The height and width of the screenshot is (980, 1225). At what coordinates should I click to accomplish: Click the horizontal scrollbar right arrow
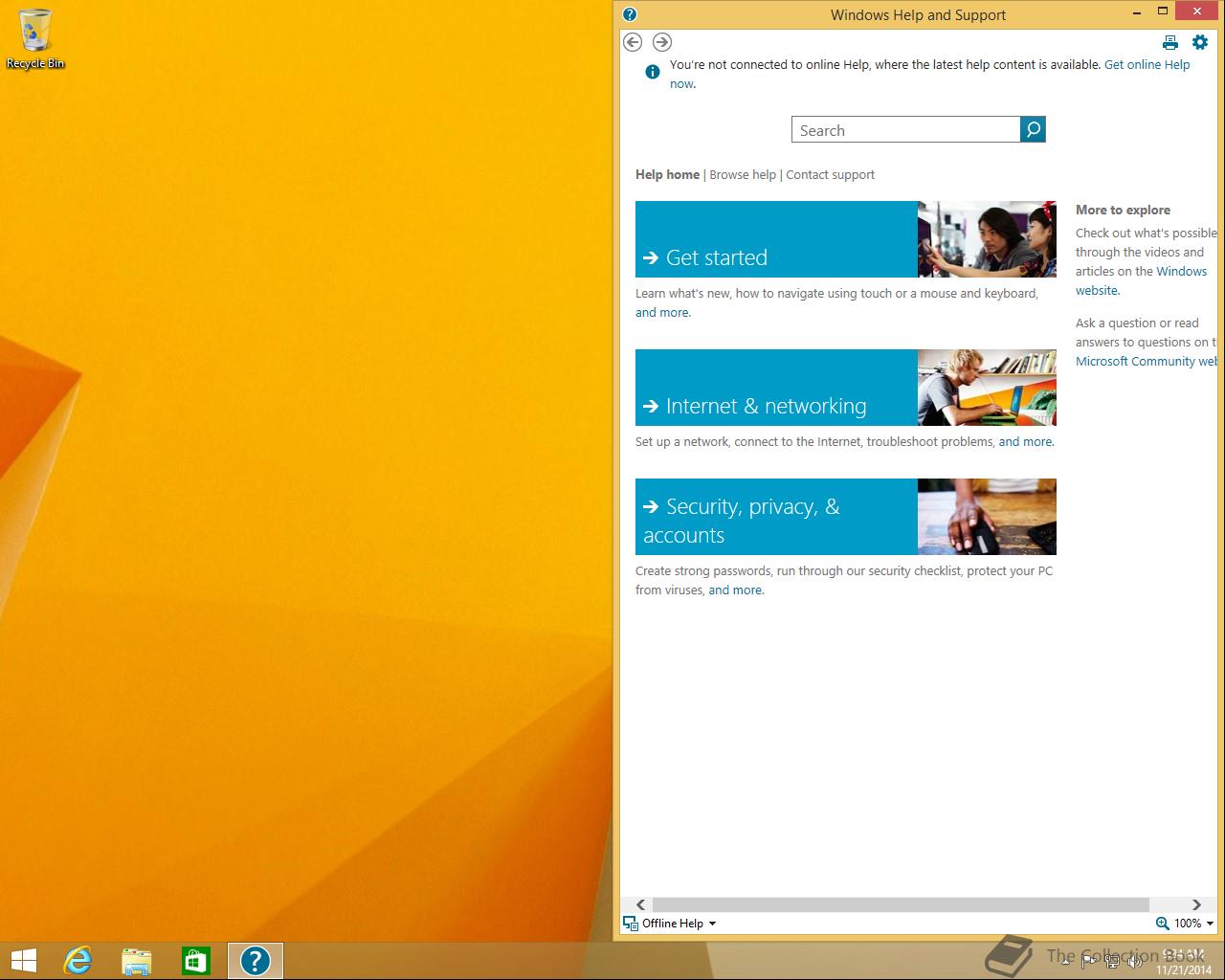[1196, 904]
